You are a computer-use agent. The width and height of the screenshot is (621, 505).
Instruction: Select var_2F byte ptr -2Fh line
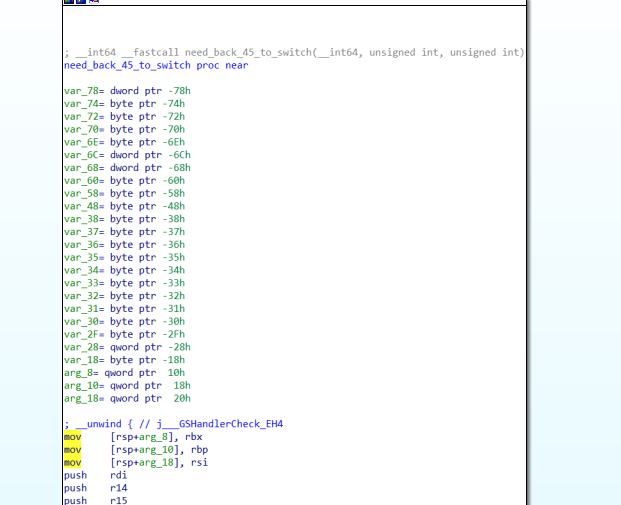124,334
